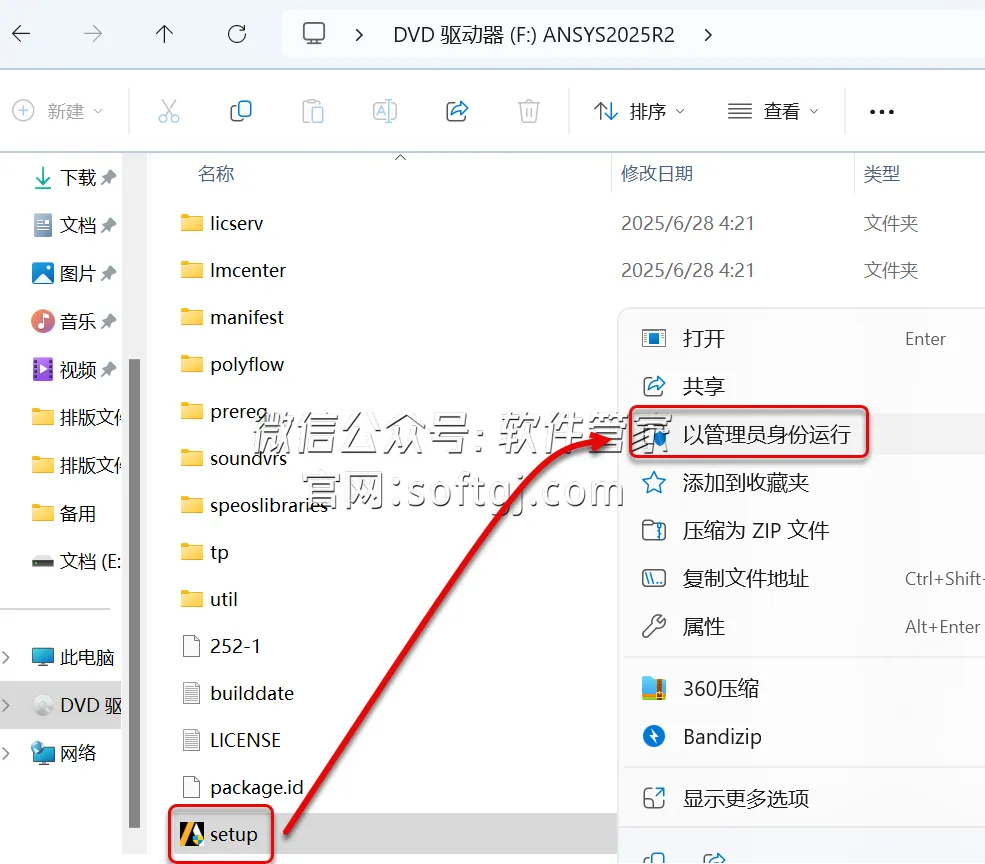The width and height of the screenshot is (985, 864).
Task: Click DVD 驱动器 (F:) ANSYS2025R2 breadcrumb
Action: coord(533,35)
